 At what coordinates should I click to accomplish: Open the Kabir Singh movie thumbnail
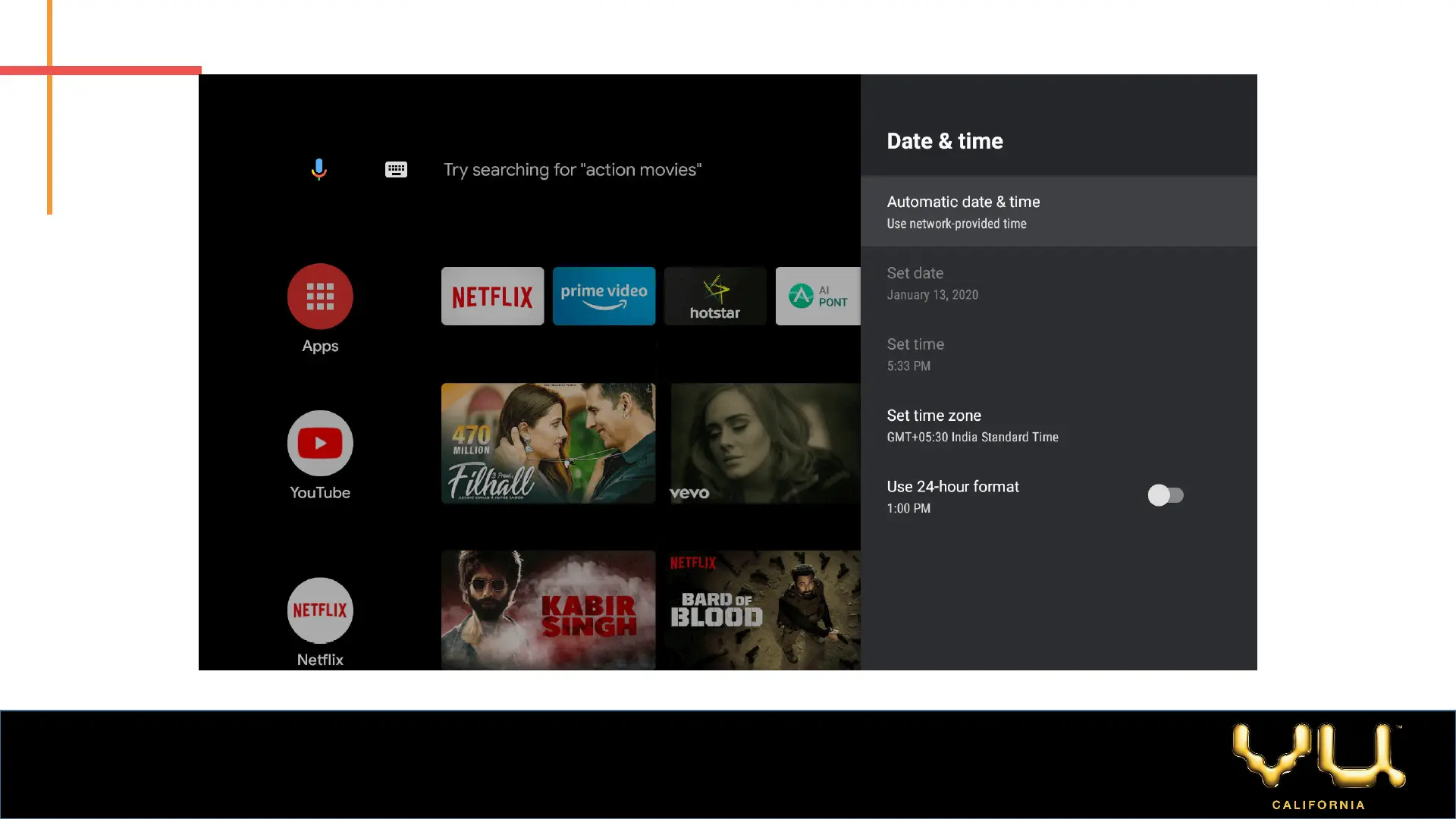pos(548,610)
